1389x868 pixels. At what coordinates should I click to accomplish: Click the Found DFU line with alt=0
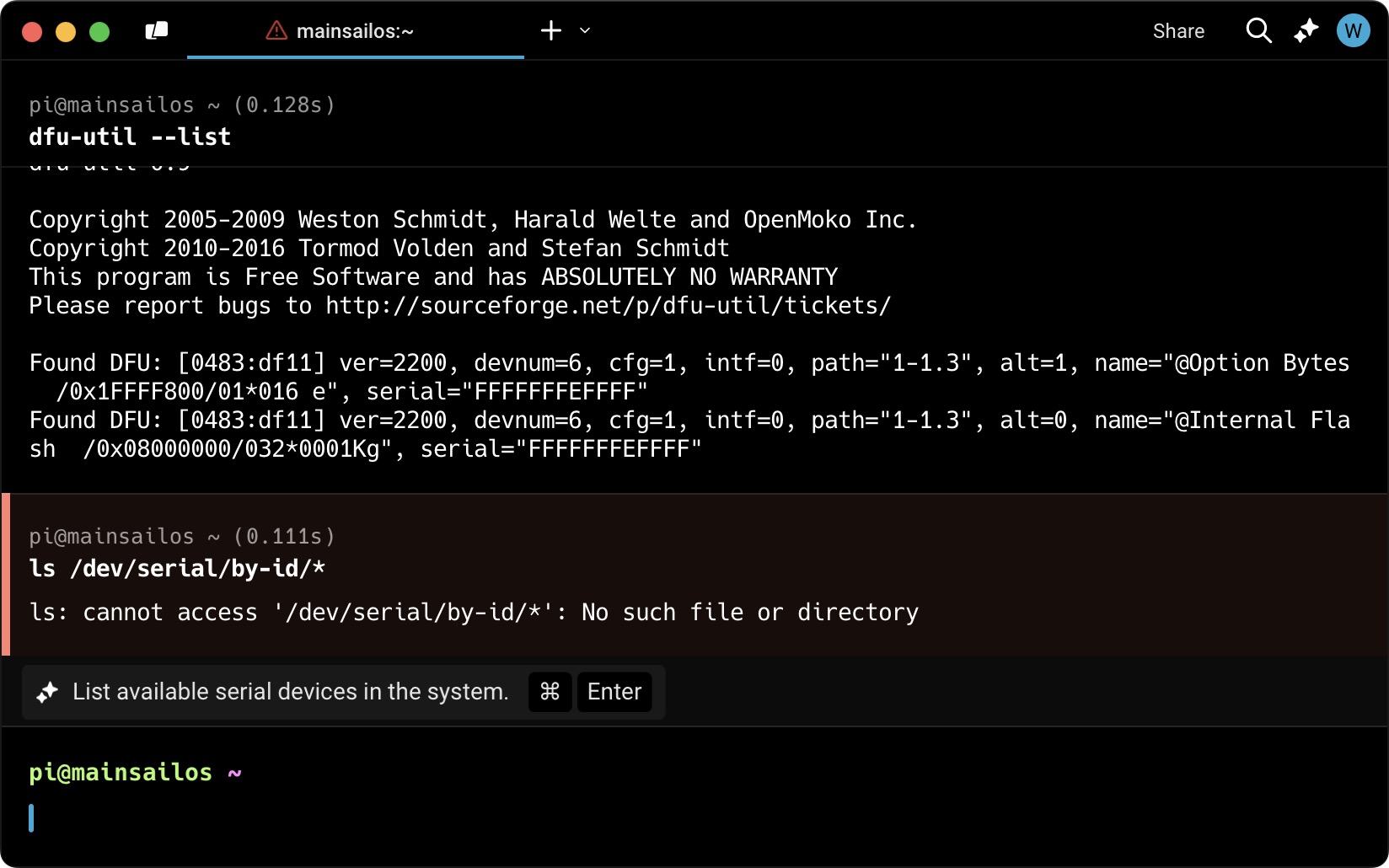point(689,434)
